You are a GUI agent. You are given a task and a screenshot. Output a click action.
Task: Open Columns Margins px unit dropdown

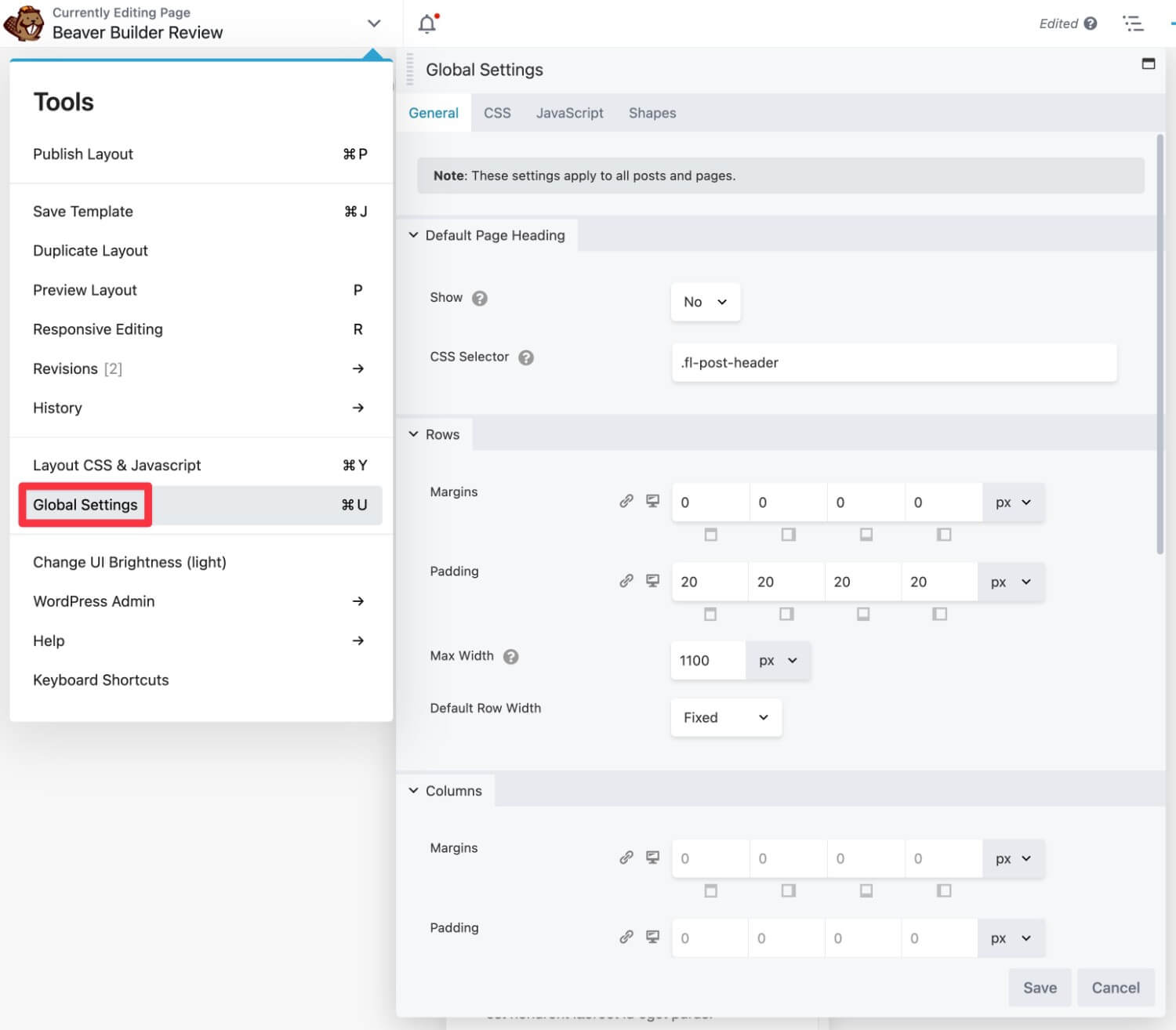click(1013, 858)
